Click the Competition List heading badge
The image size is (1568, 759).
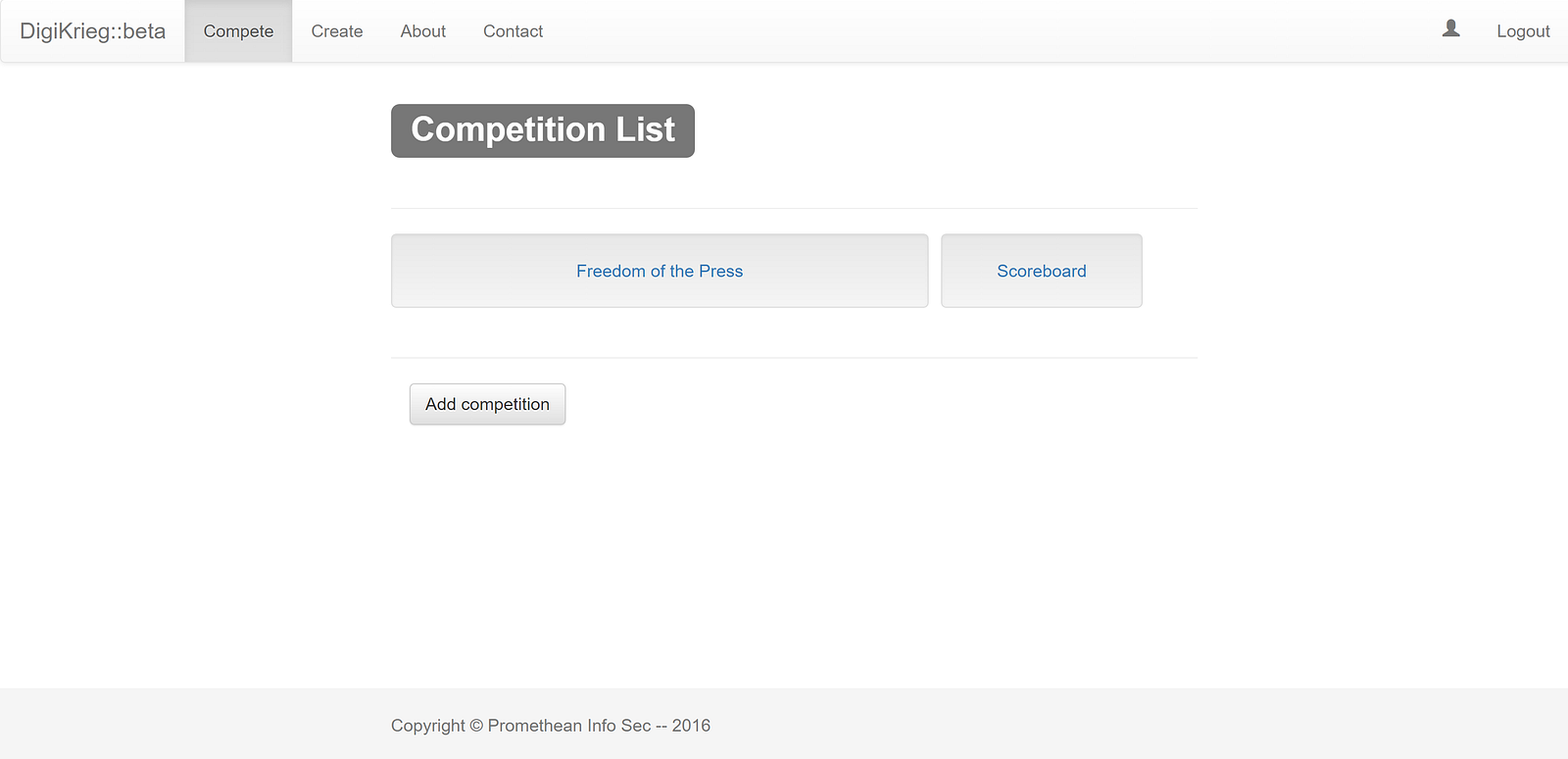[543, 130]
